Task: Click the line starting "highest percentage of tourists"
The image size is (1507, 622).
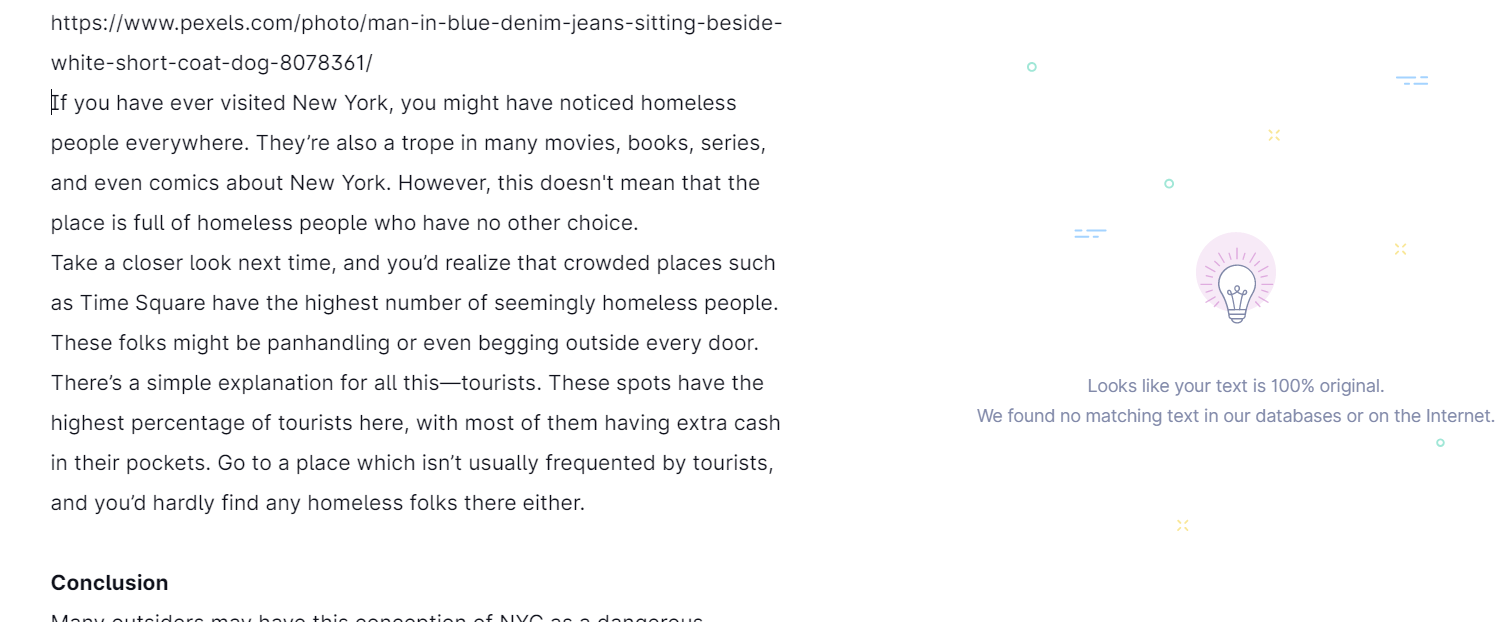Action: pos(415,423)
